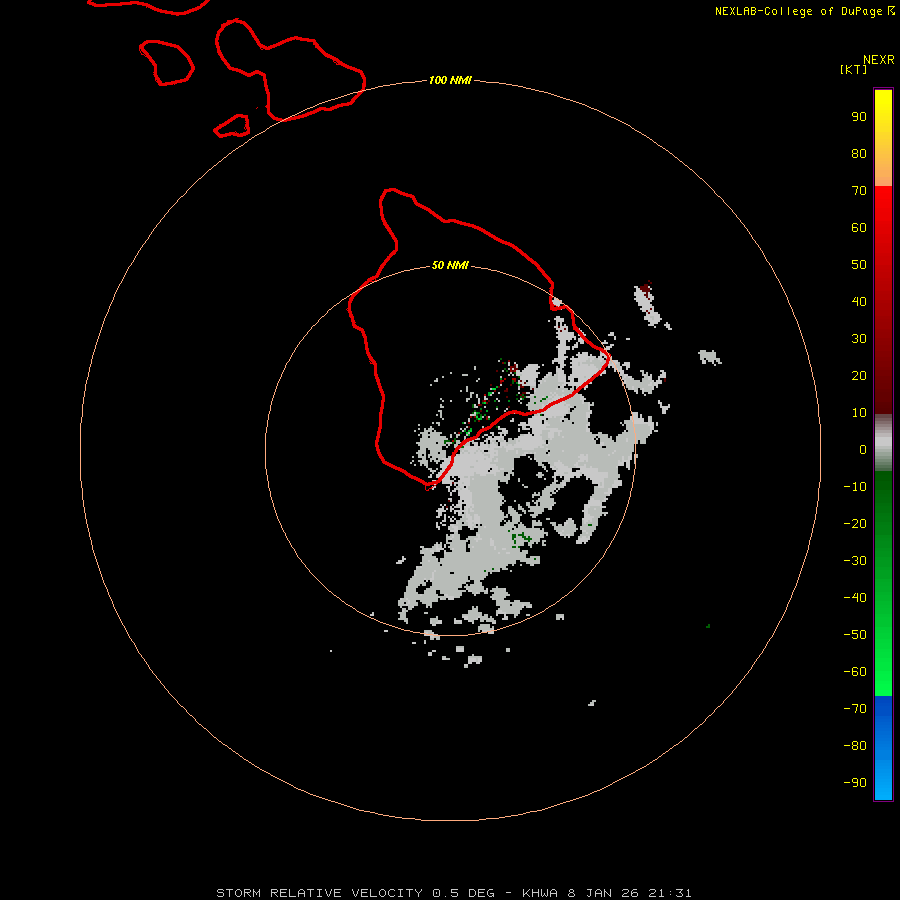Click the "50 NMI" range ring label
900x900 pixels.
450,265
